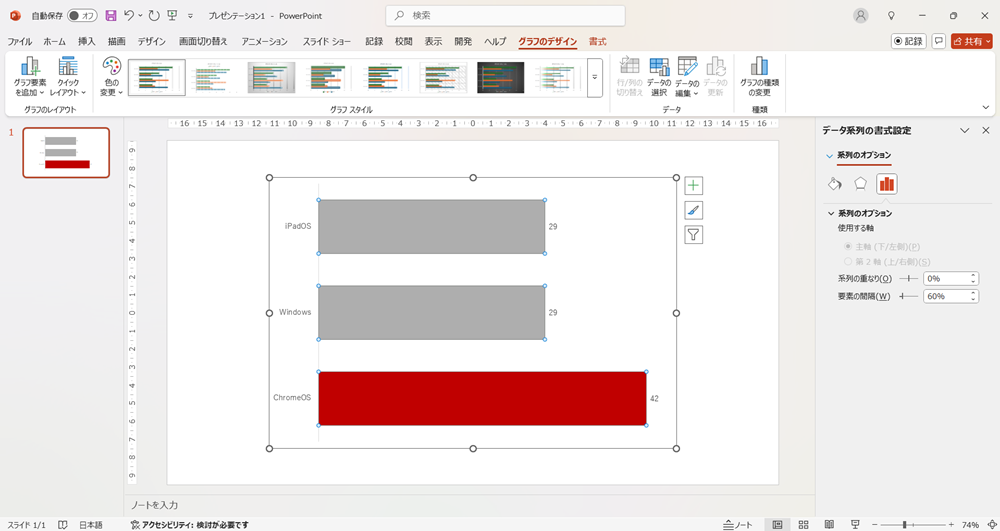Open 系列のオプション dropdown at pane top
This screenshot has height=531, width=1000.
coord(829,156)
